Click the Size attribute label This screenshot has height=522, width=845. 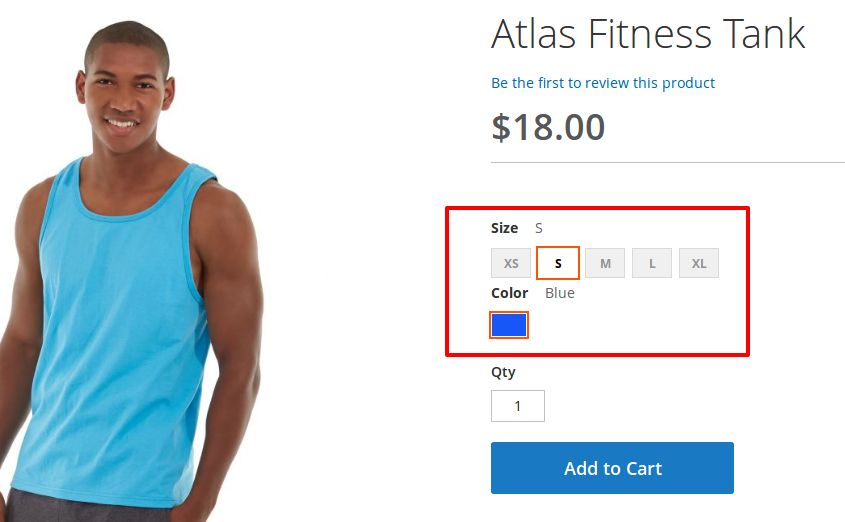[x=504, y=228]
